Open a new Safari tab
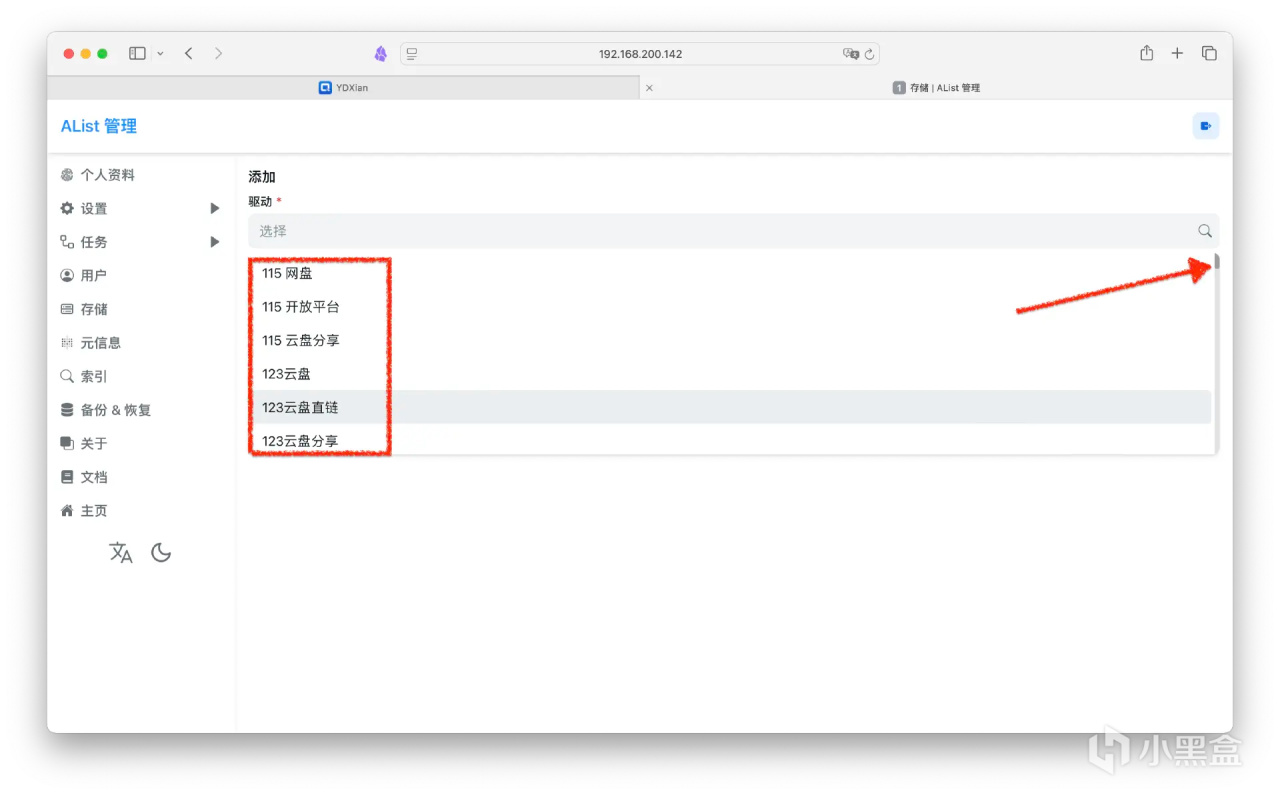This screenshot has width=1280, height=795. pos(1177,53)
